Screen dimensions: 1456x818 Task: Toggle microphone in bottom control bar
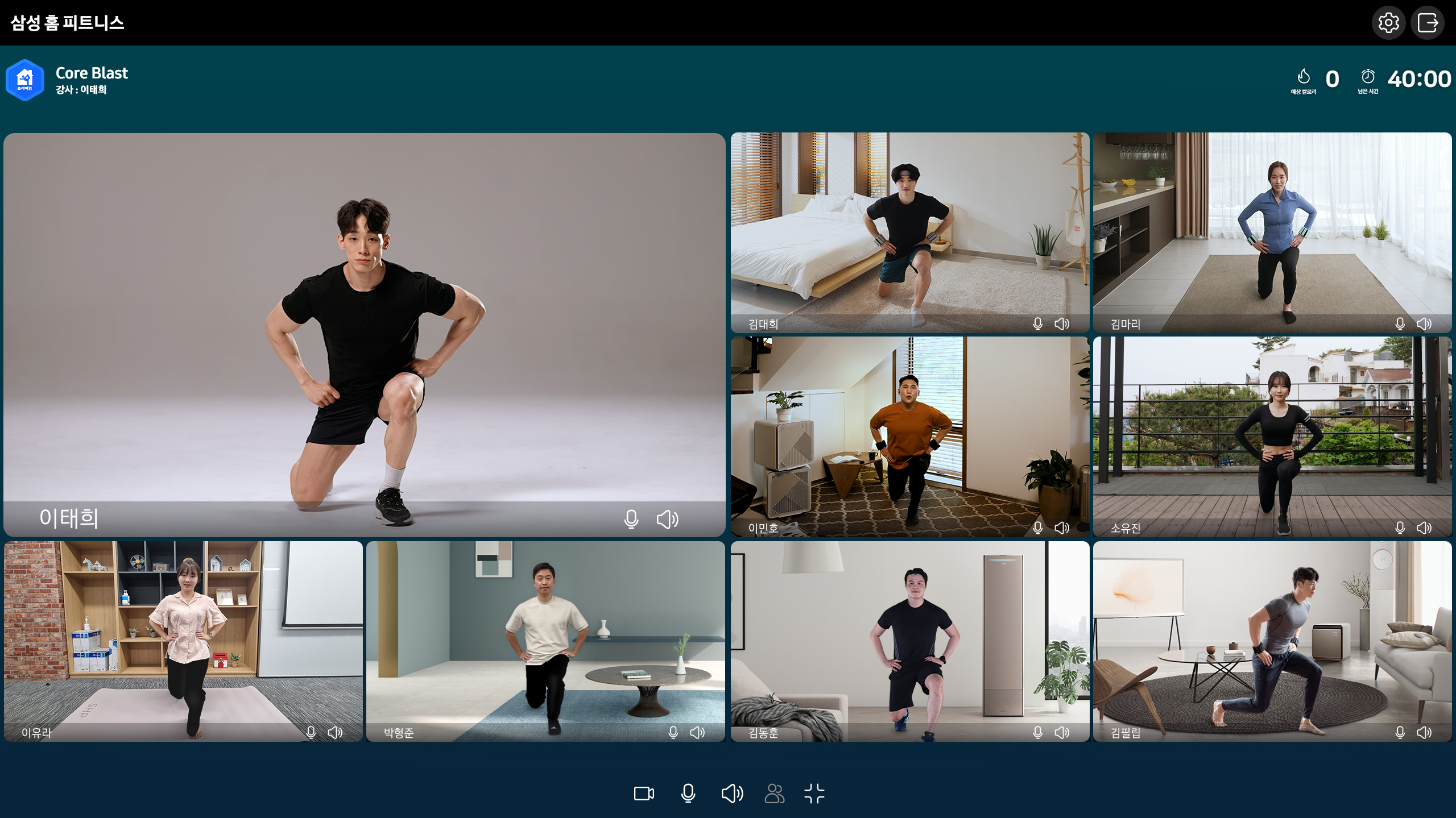pyautogui.click(x=688, y=793)
